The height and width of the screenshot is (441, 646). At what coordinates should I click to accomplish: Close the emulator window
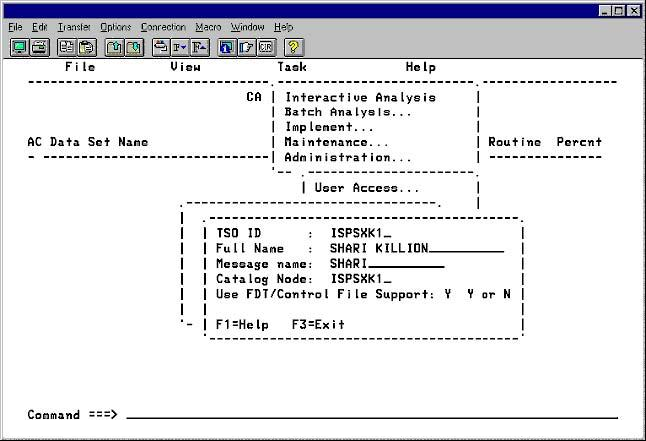tap(634, 11)
